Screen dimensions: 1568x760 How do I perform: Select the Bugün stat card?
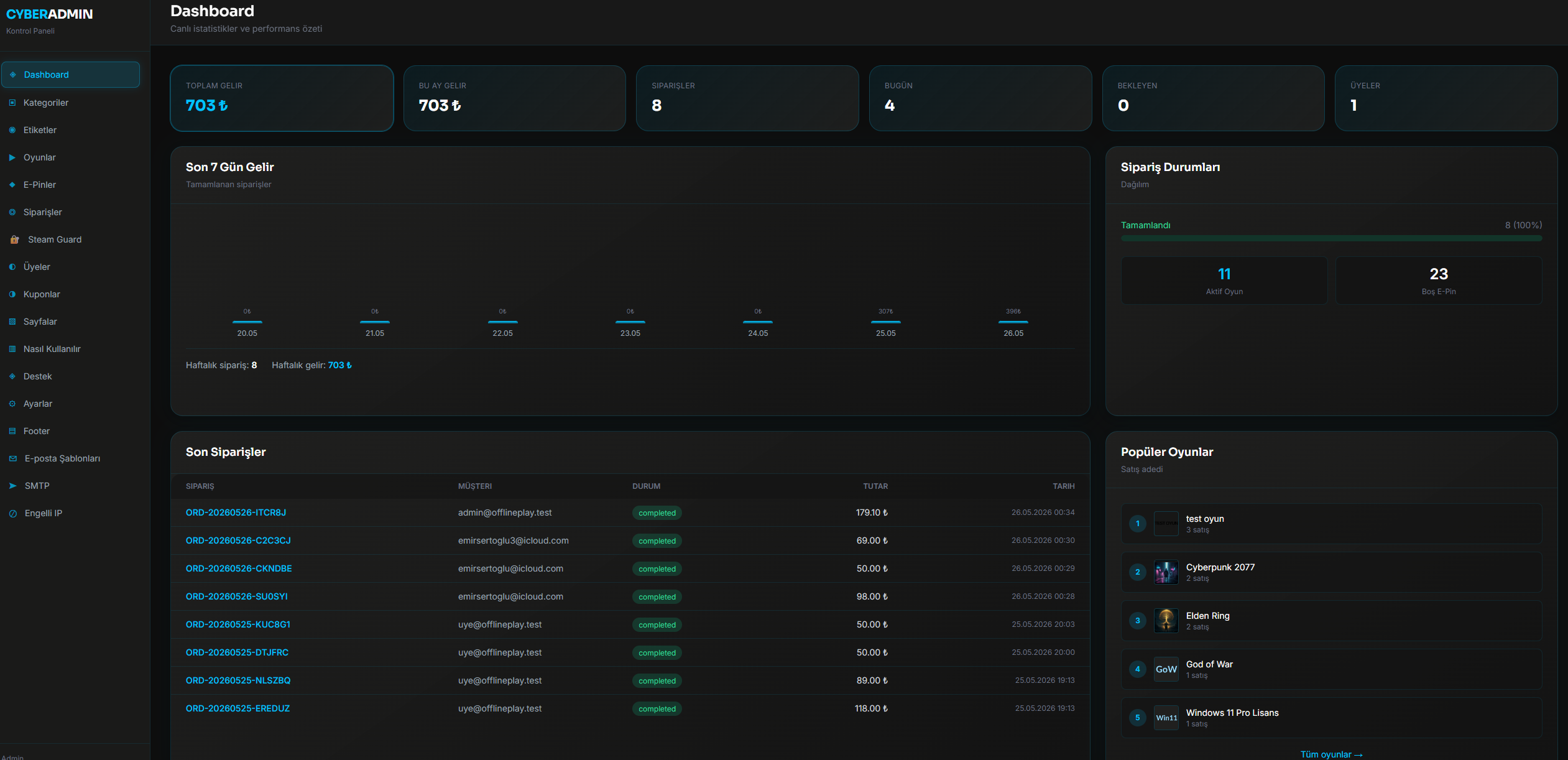coord(980,98)
